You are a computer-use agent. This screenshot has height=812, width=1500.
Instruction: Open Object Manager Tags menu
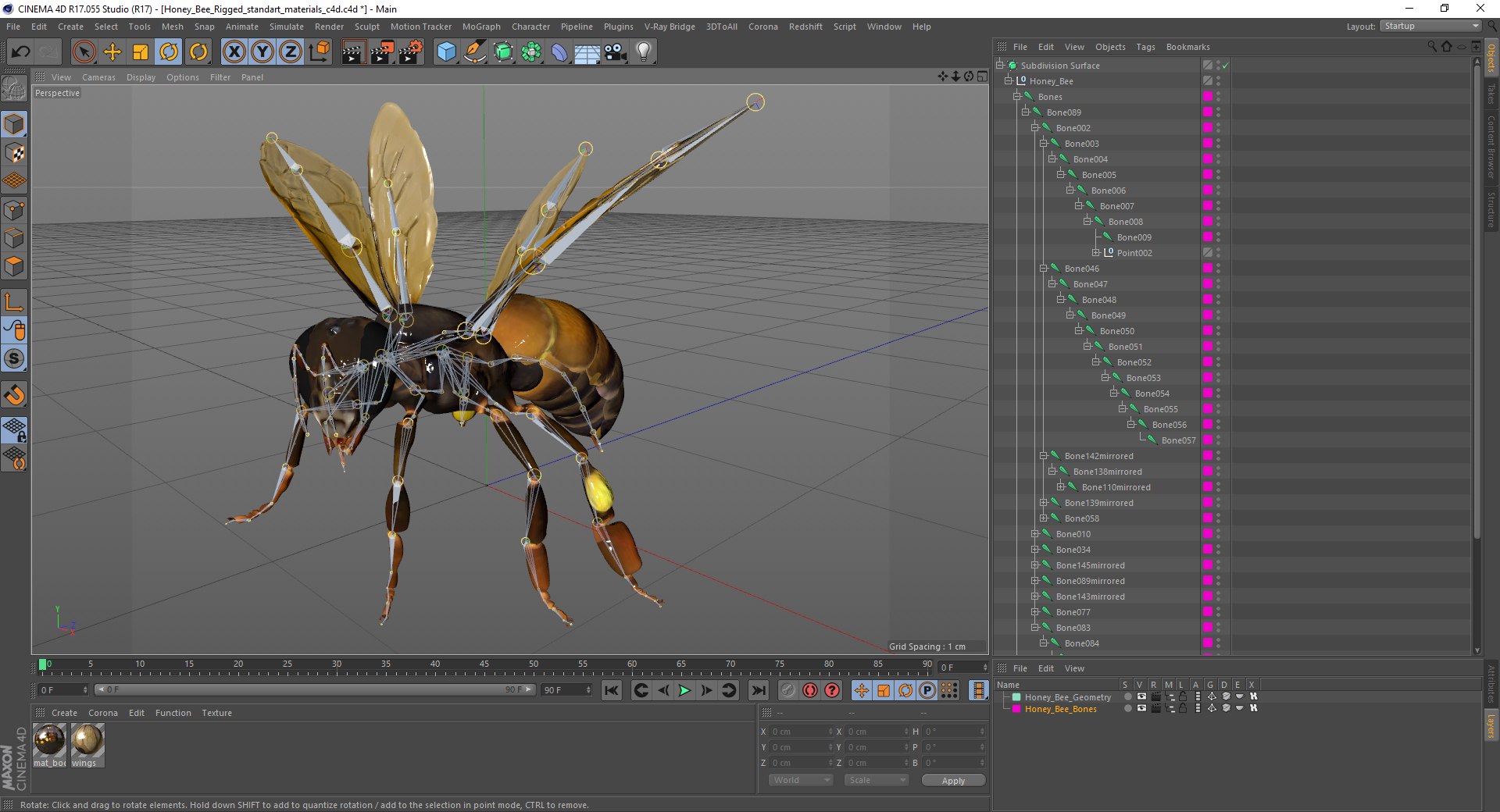click(x=1145, y=47)
